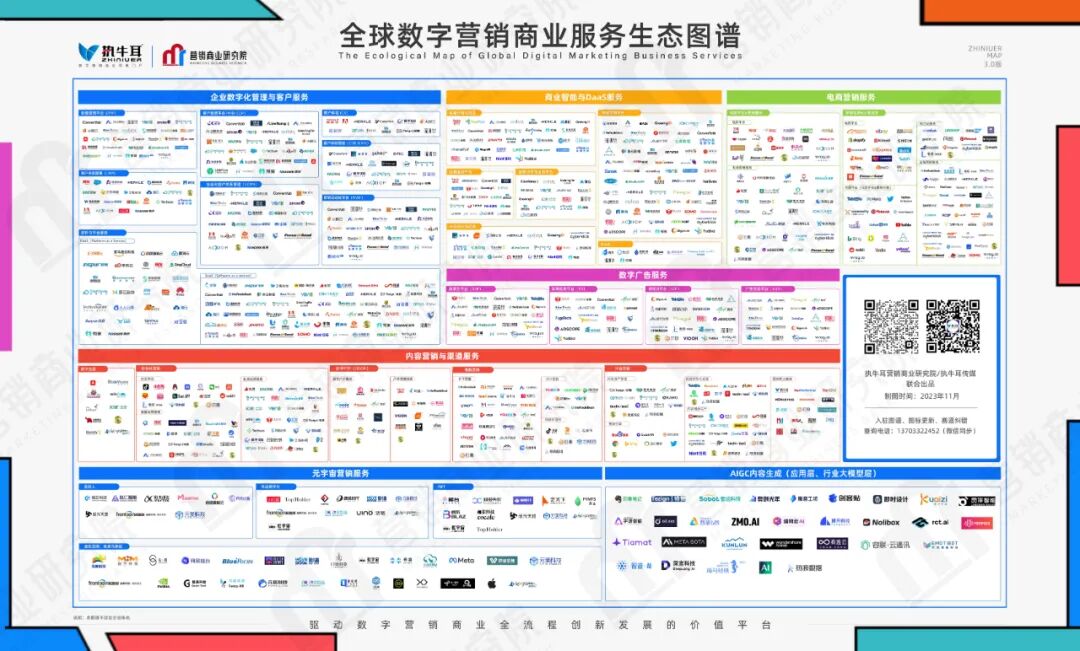Click the phone number 13703322452
This screenshot has width=1080, height=651.
[919, 431]
